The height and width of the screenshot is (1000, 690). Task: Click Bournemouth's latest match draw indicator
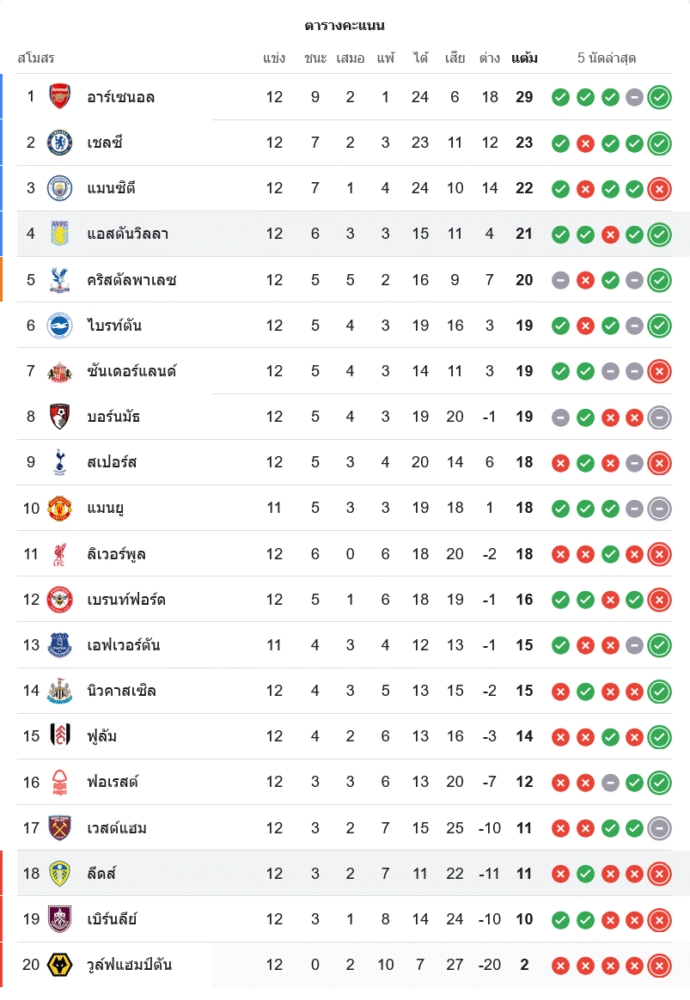(659, 417)
